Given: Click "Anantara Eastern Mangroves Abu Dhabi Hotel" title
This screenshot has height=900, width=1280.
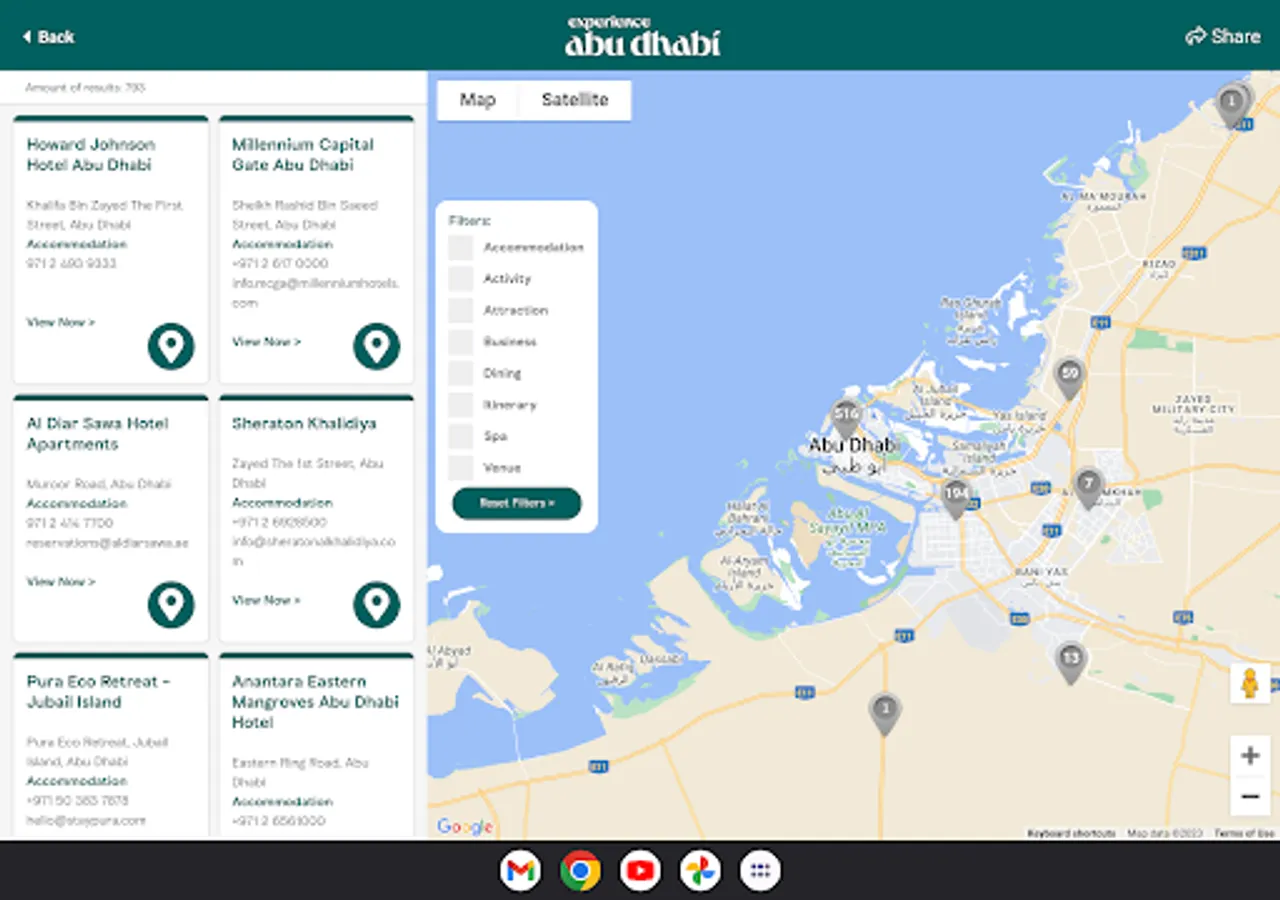Looking at the screenshot, I should 315,702.
